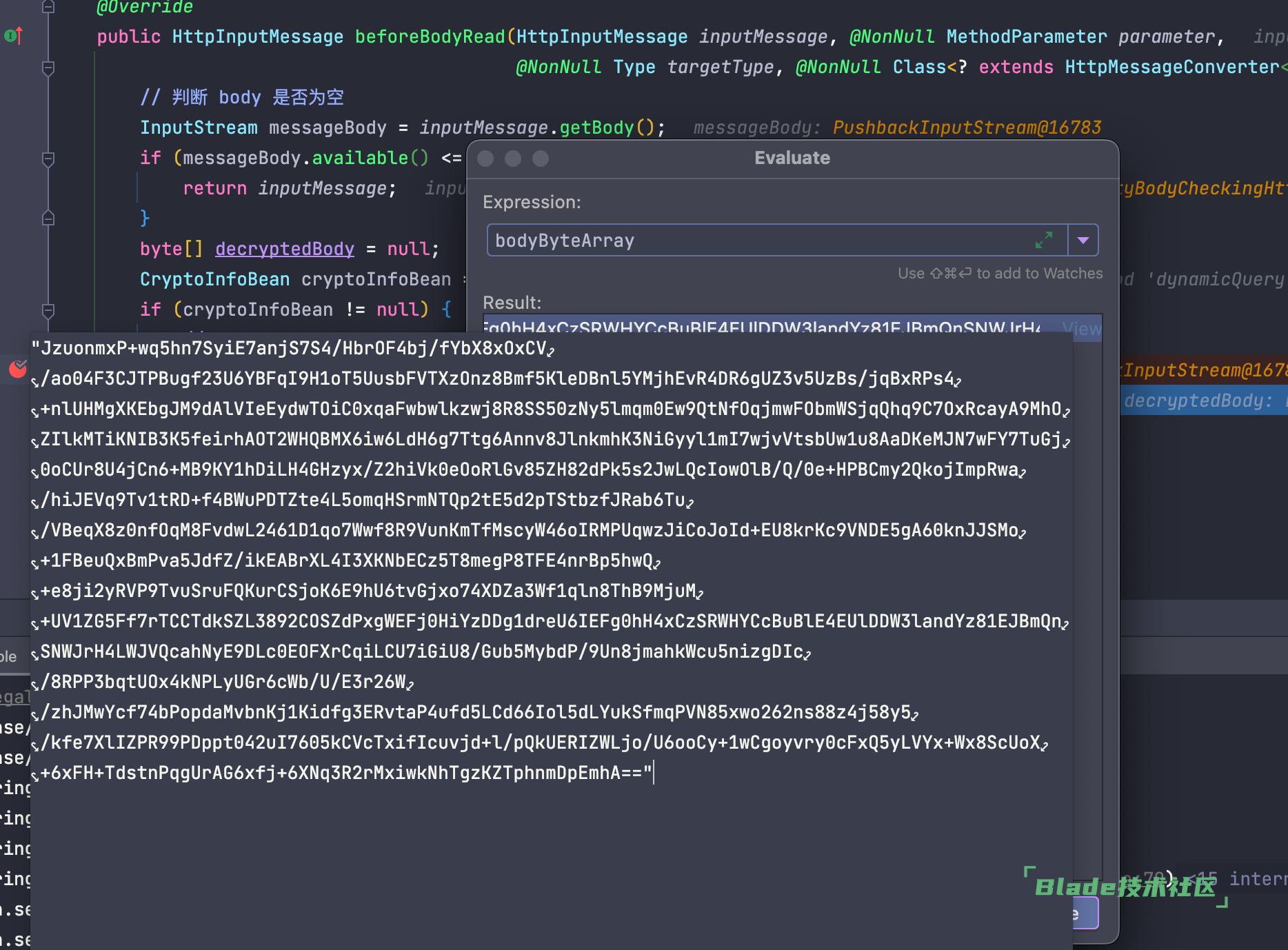Viewport: 1288px width, 950px height.
Task: Collapse the fold marker at the available() if-statement
Action: 48,159
